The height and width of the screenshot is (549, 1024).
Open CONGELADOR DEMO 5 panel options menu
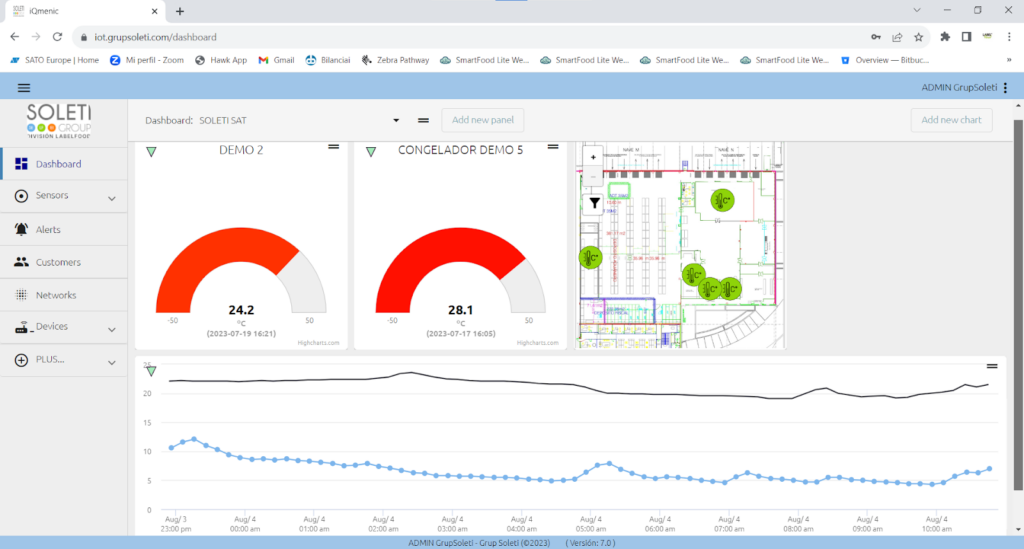pyautogui.click(x=553, y=147)
